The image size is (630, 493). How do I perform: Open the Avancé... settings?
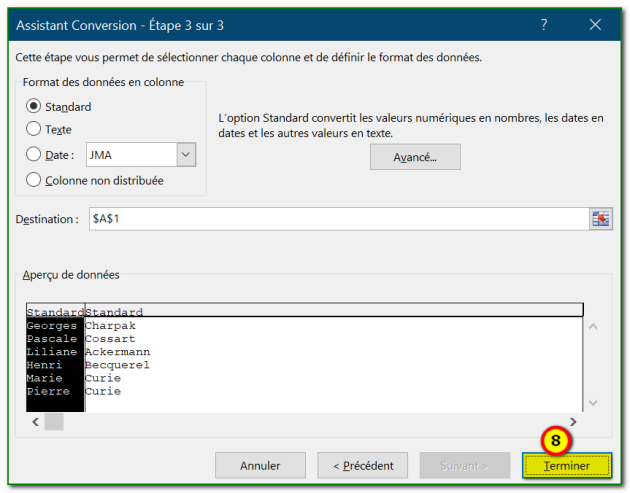[415, 157]
